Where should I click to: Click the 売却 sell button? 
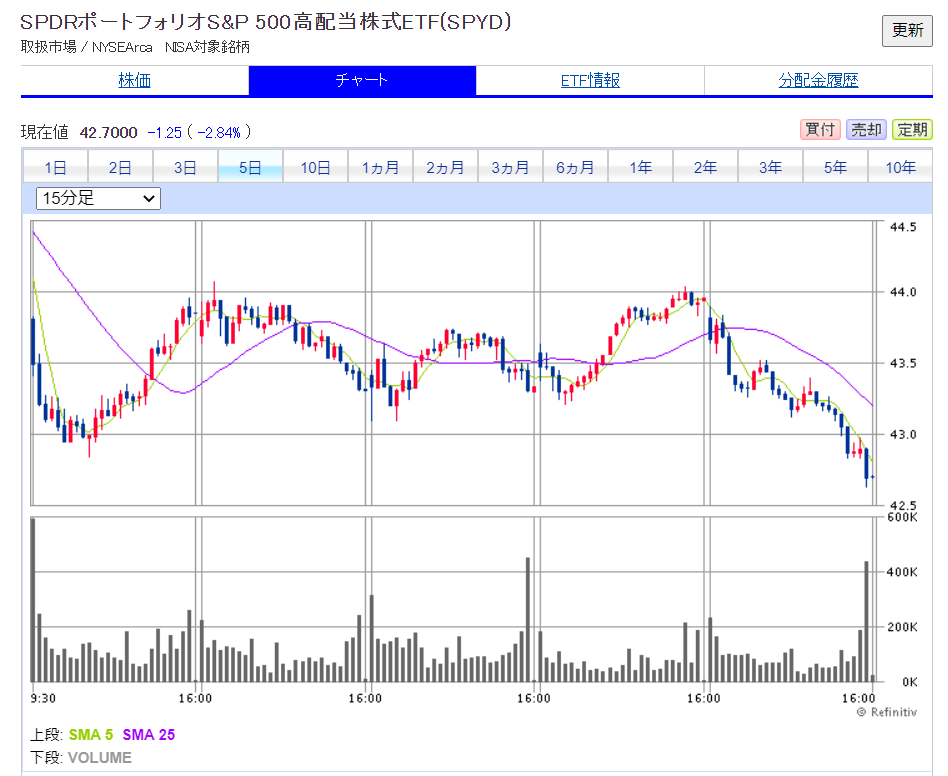point(866,129)
